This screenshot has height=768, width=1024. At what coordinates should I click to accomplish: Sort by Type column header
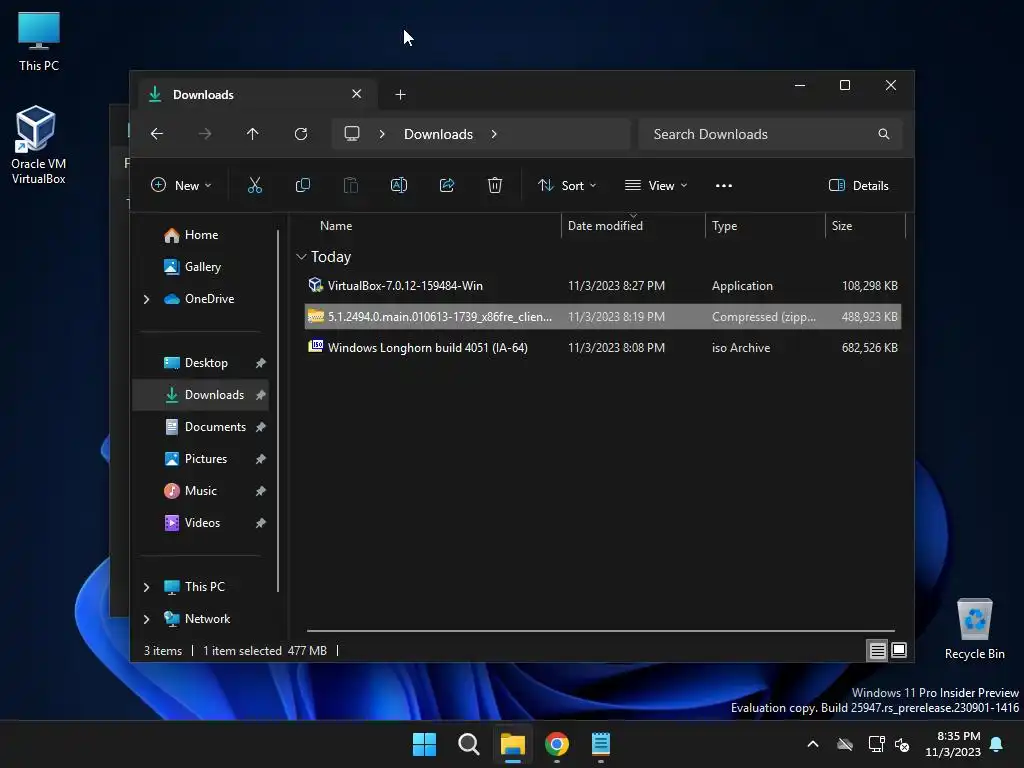pyautogui.click(x=724, y=226)
